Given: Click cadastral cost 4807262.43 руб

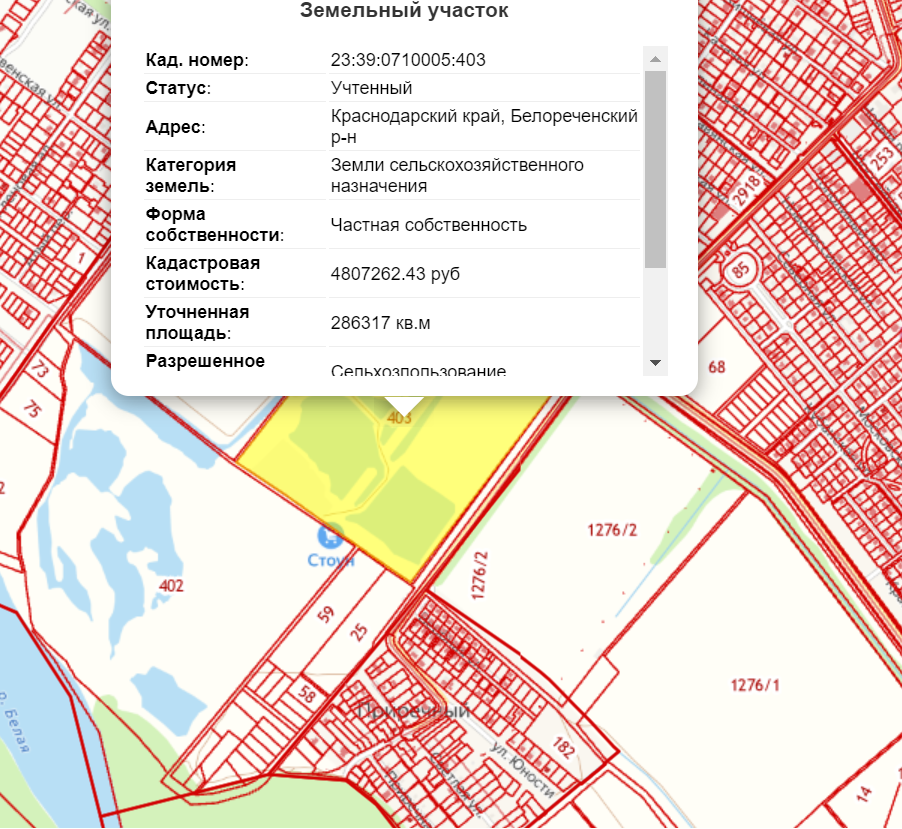Looking at the screenshot, I should (x=395, y=274).
